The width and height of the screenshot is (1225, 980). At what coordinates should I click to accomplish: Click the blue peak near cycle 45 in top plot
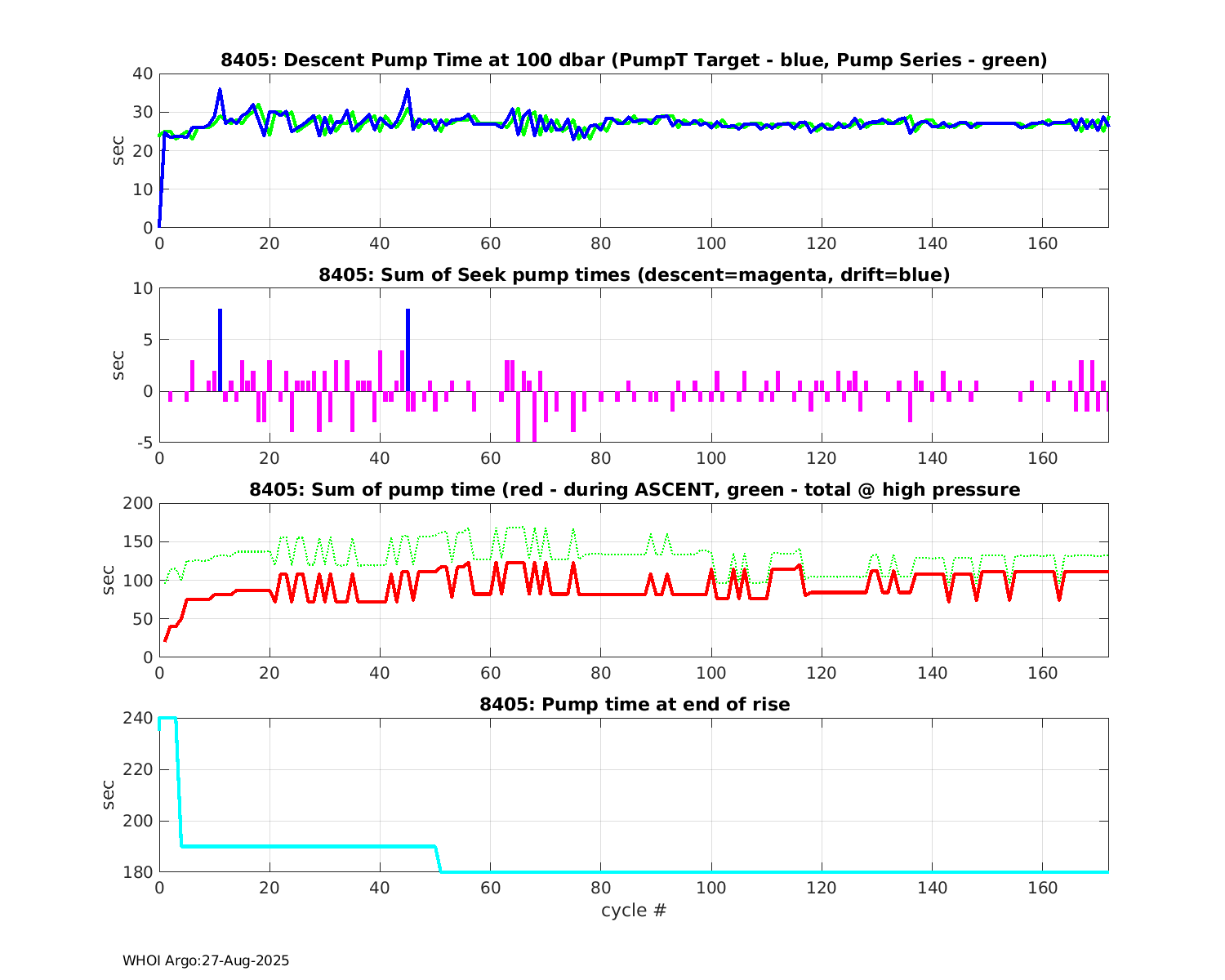click(x=407, y=91)
